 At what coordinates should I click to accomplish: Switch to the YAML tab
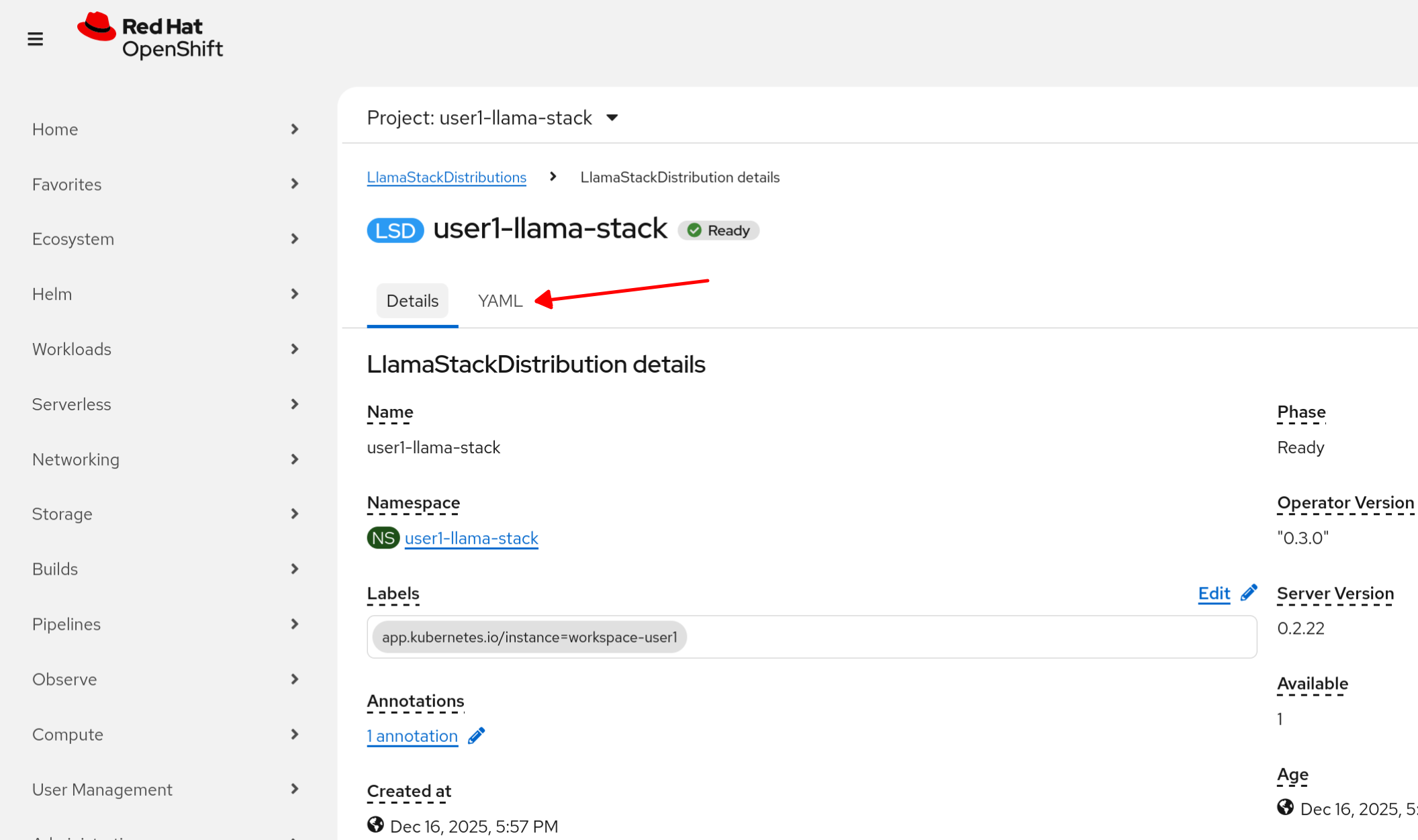[x=500, y=301]
